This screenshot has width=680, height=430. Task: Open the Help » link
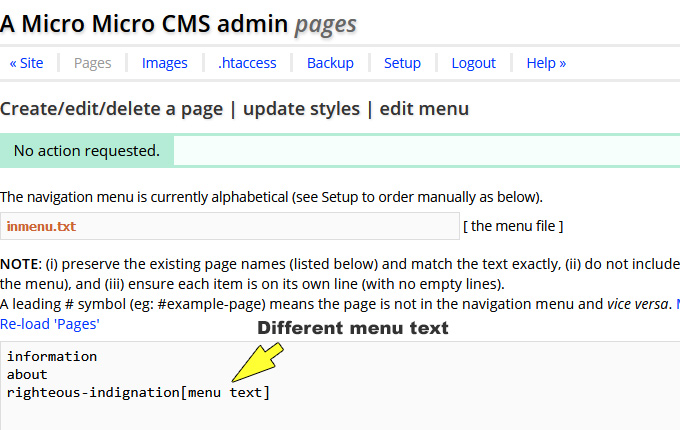pos(546,63)
